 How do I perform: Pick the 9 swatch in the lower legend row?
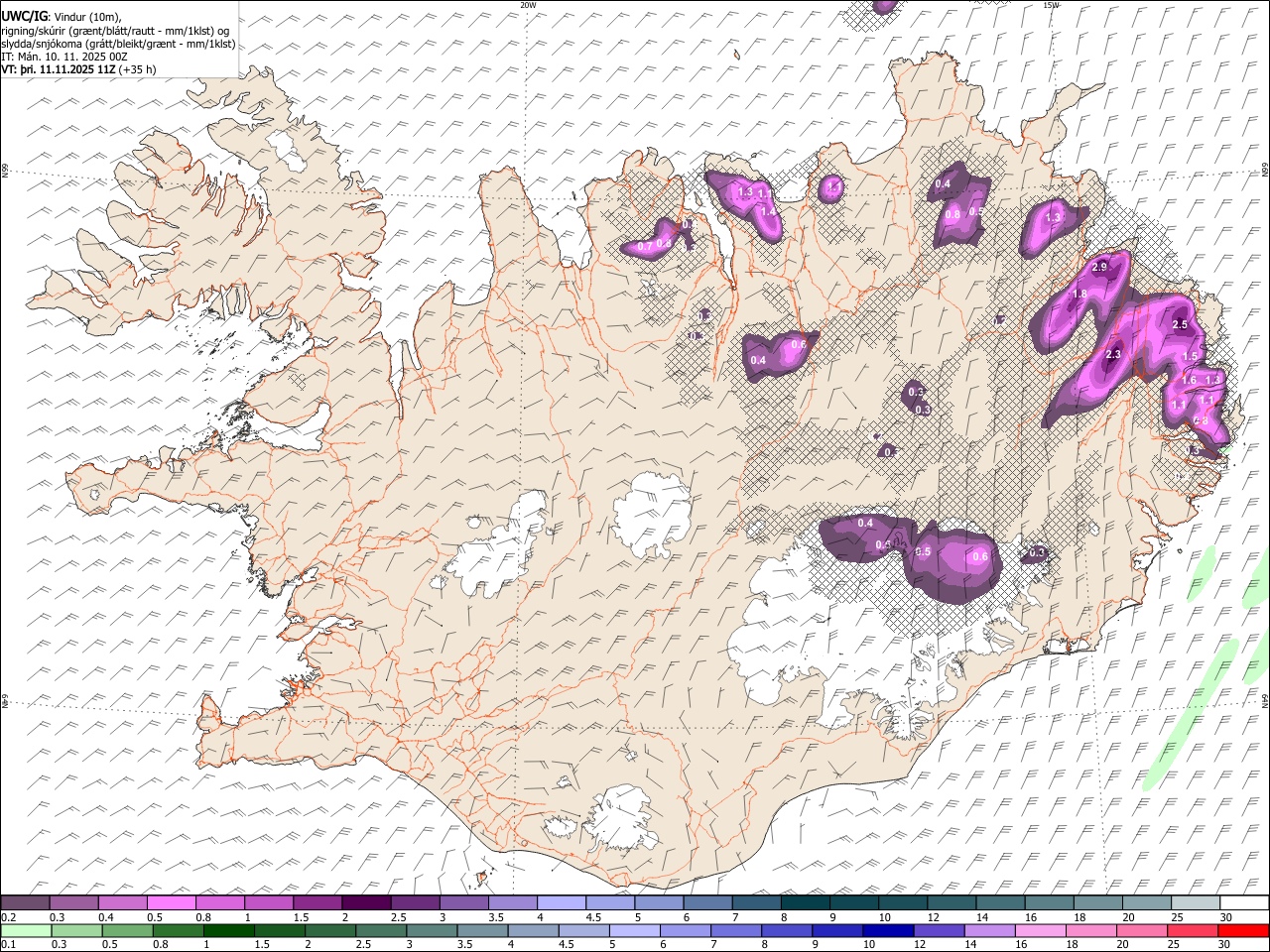coord(837,930)
